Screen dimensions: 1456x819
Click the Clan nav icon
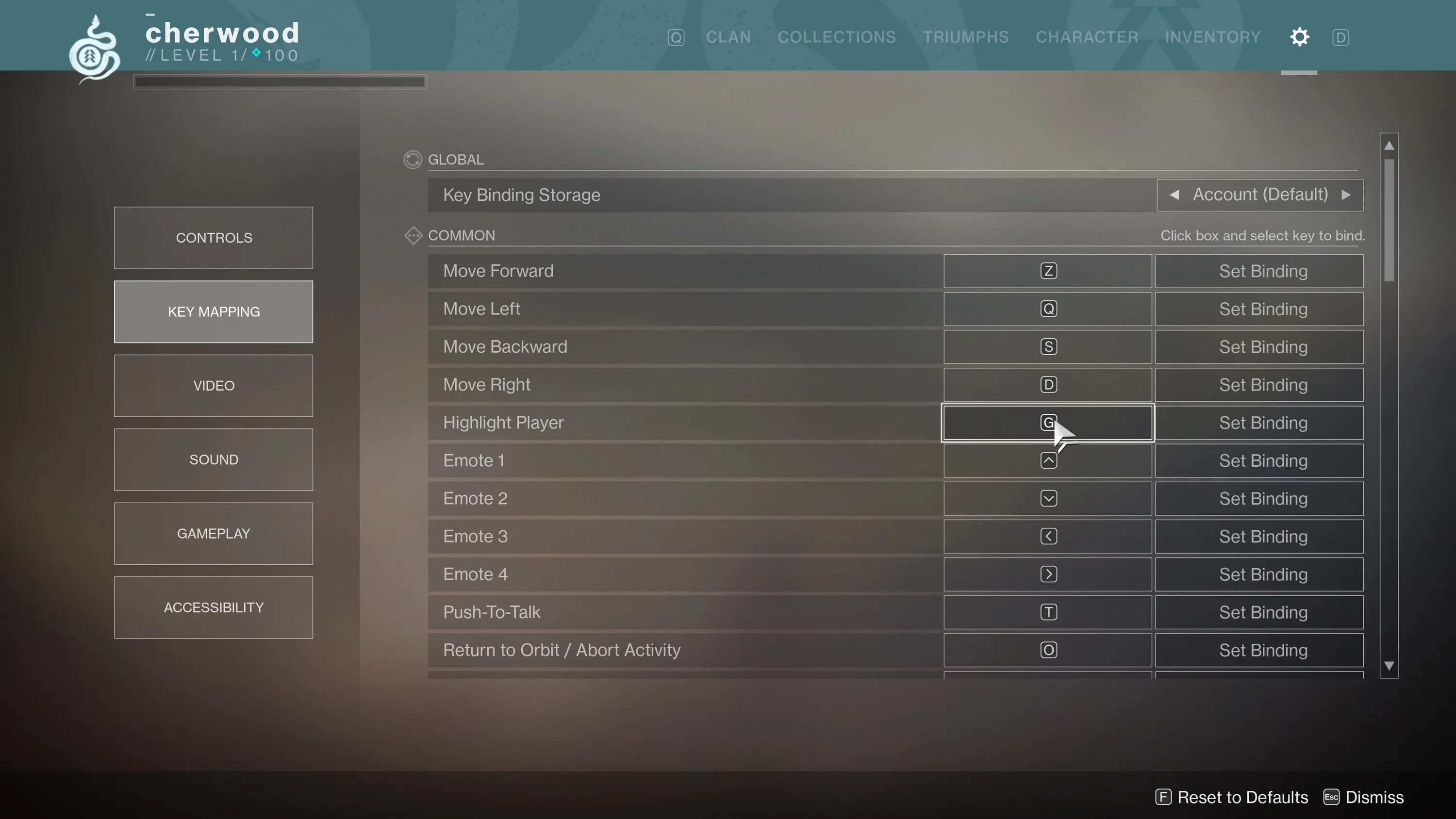point(728,37)
